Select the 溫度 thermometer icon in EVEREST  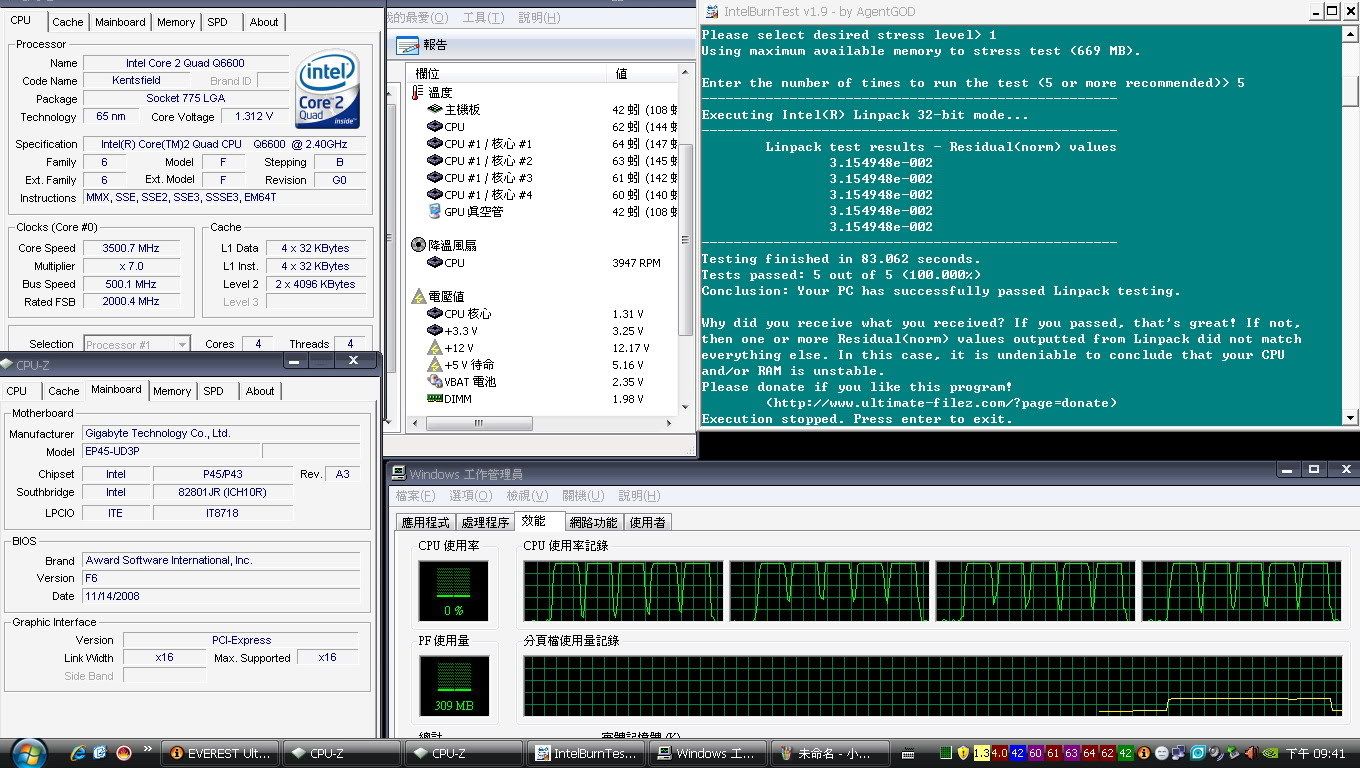click(417, 92)
